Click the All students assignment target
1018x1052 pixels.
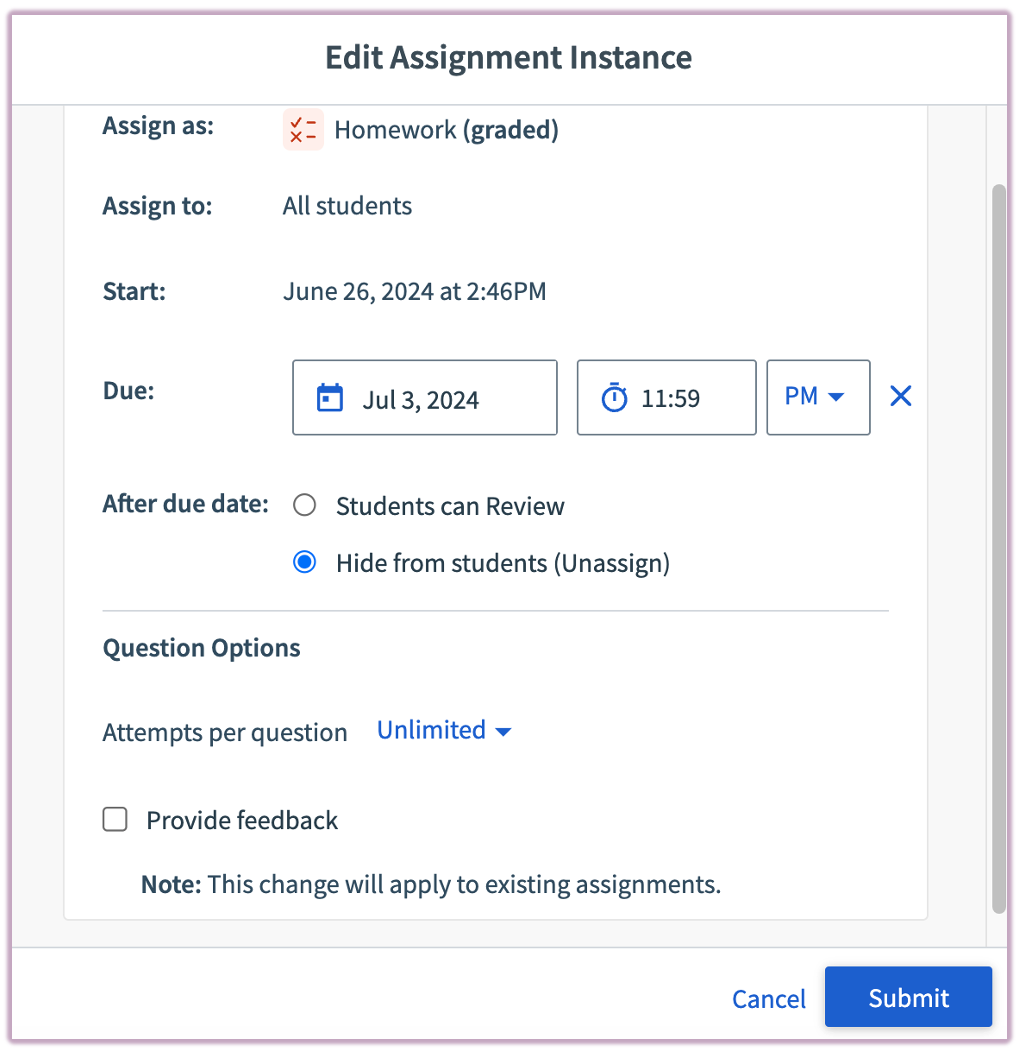347,206
